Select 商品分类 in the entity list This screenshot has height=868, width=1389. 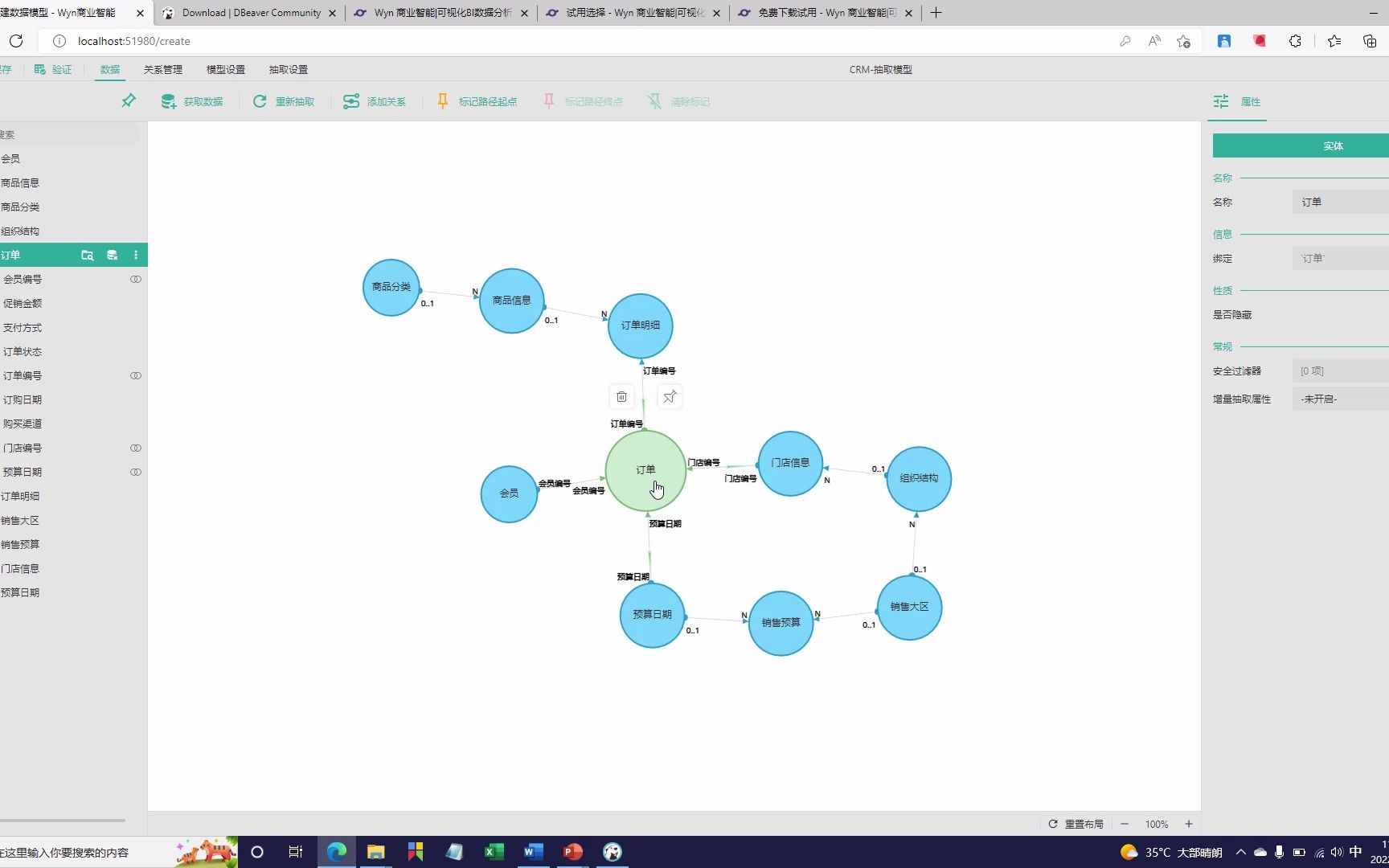73,207
